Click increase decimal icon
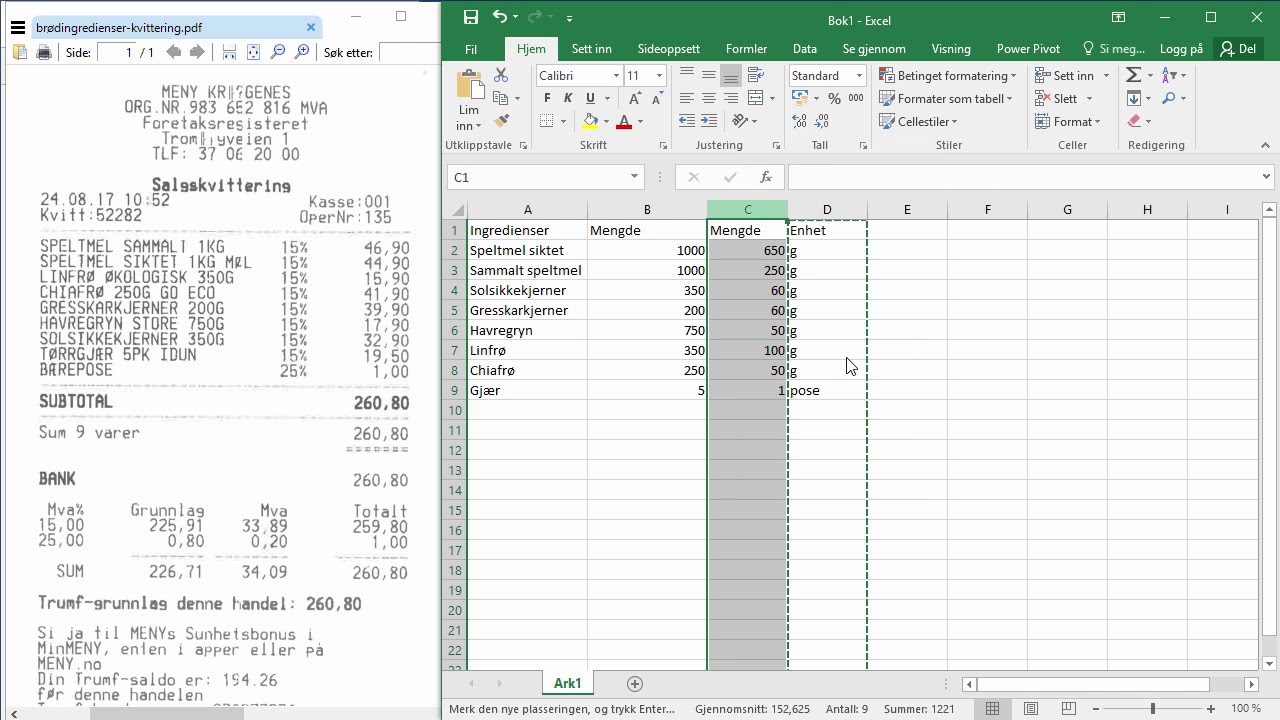The height and width of the screenshot is (720, 1280). 800,121
